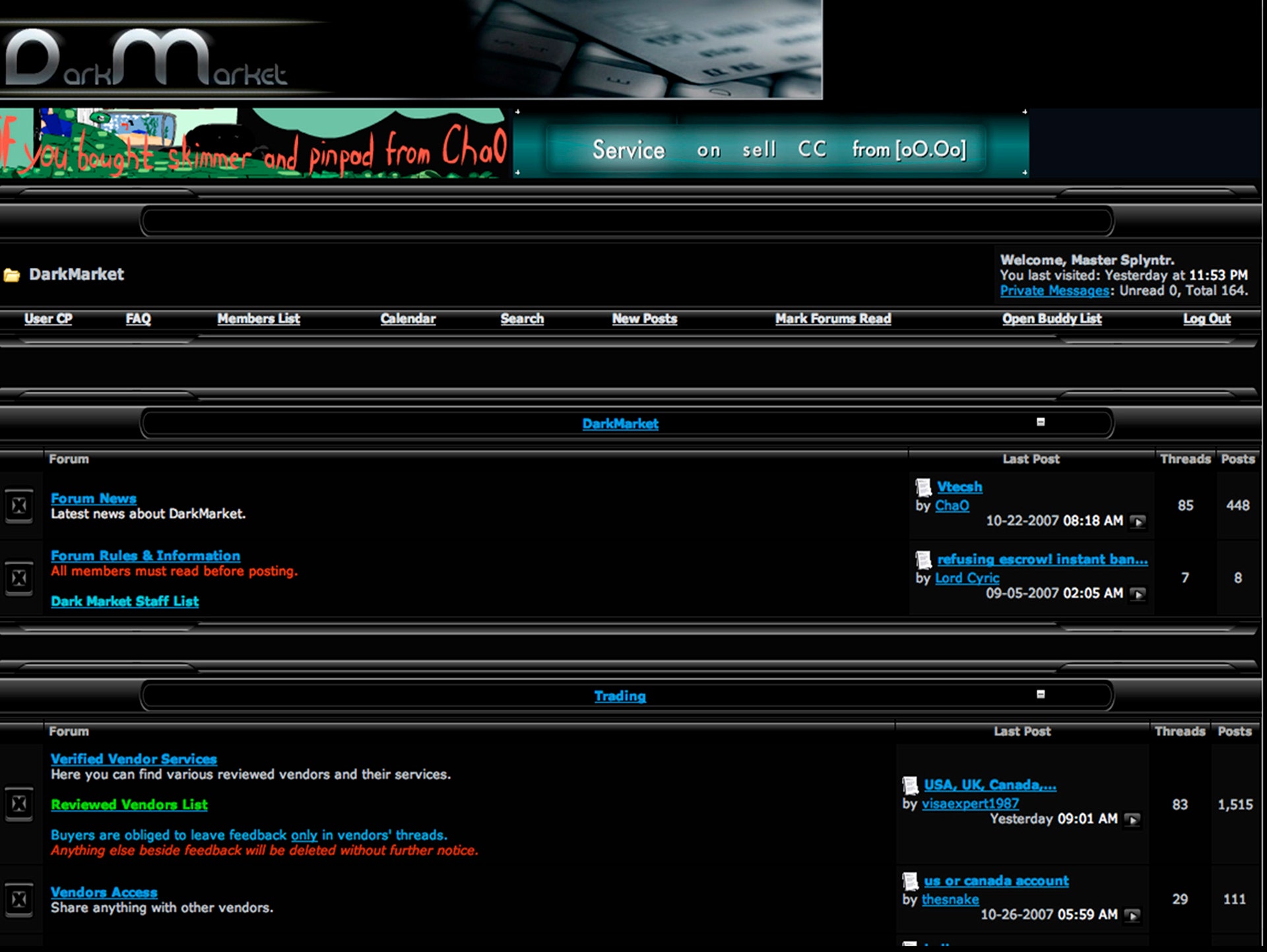Open the Members List page

(x=259, y=319)
